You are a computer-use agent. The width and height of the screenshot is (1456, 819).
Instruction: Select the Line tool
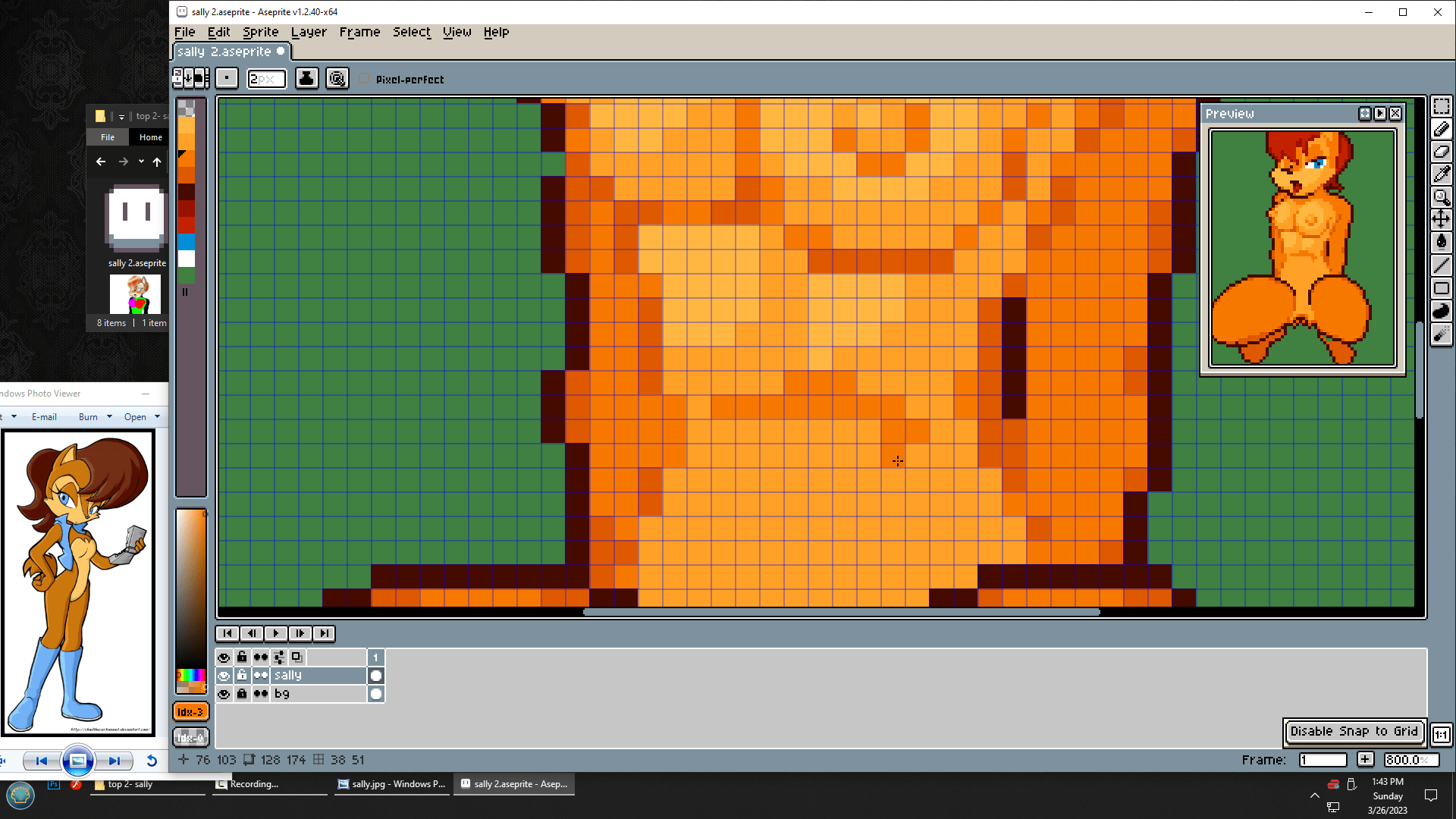[1441, 265]
